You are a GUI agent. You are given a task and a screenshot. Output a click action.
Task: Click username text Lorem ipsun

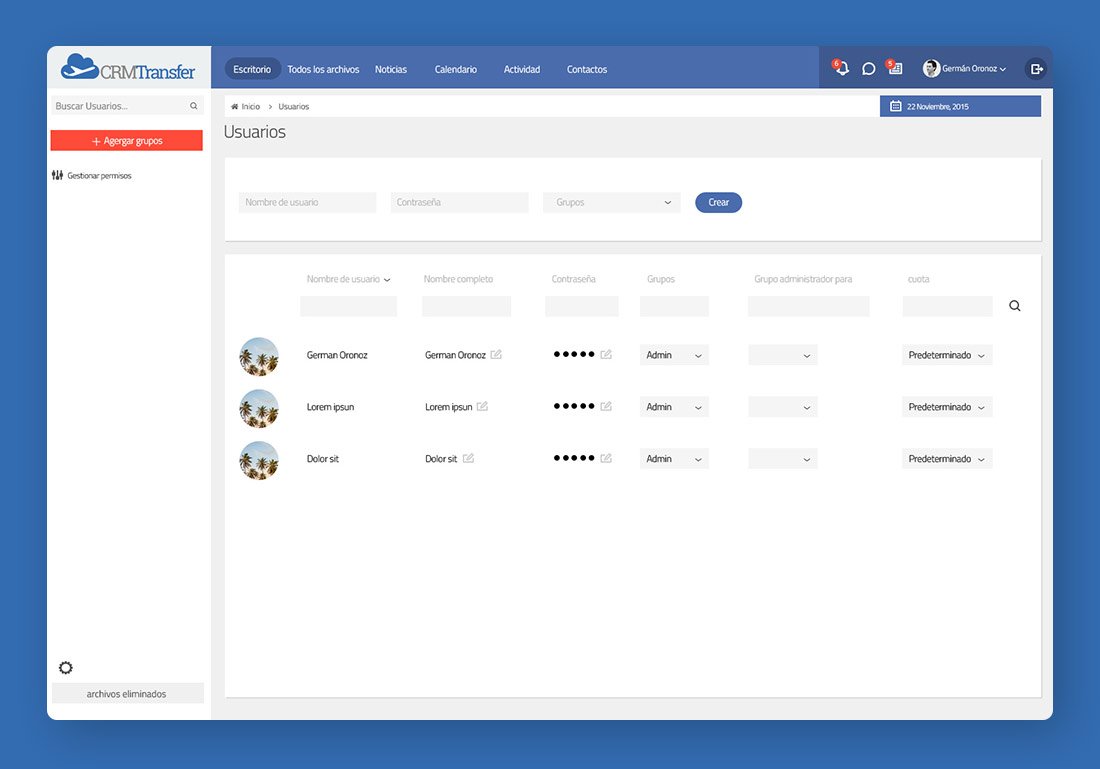pyautogui.click(x=330, y=407)
